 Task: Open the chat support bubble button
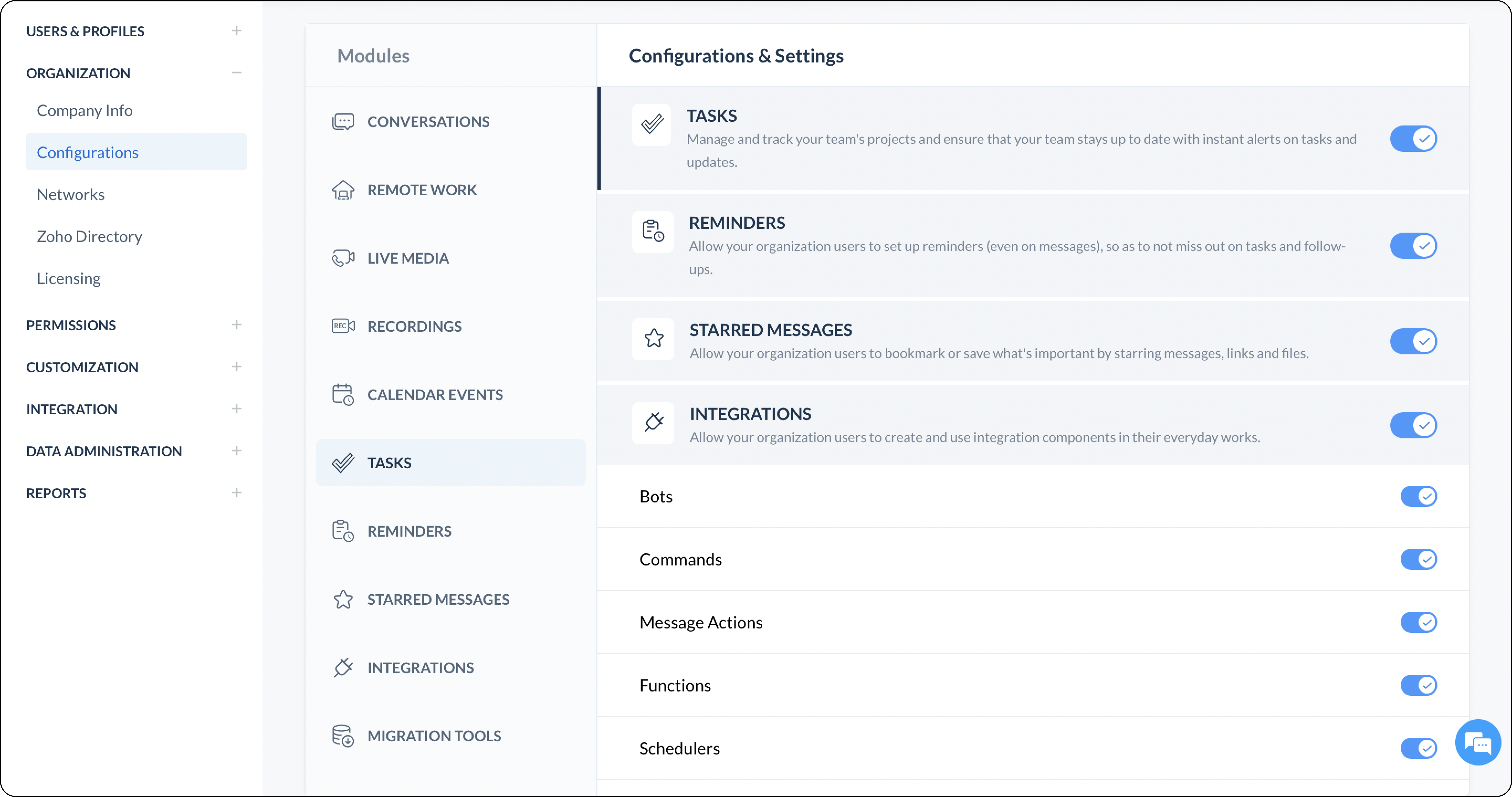coord(1478,743)
